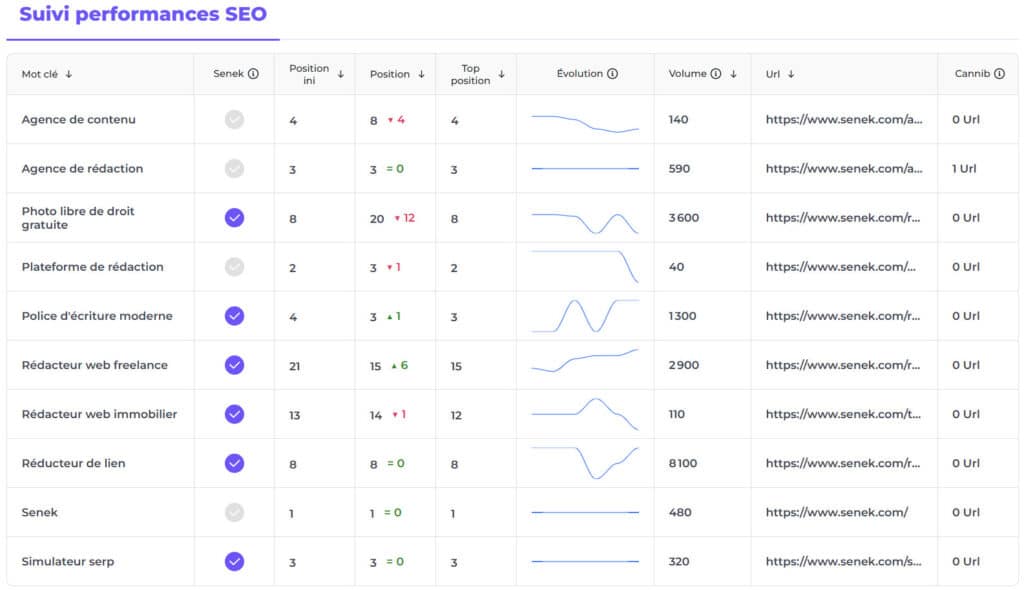Show info for Évolution column
Screen dimensions: 1024x590
[612, 74]
